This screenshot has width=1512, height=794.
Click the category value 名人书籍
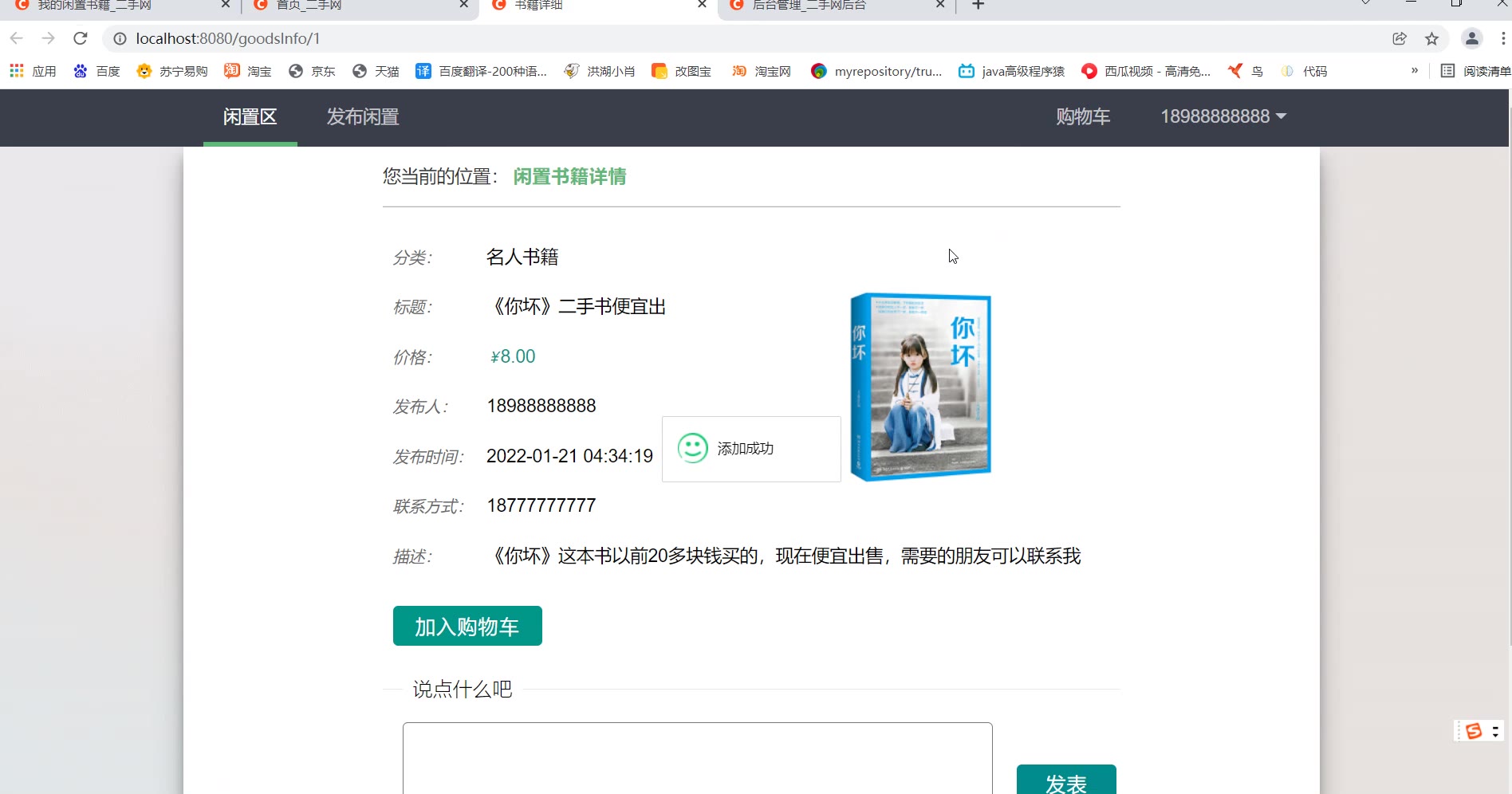[522, 257]
